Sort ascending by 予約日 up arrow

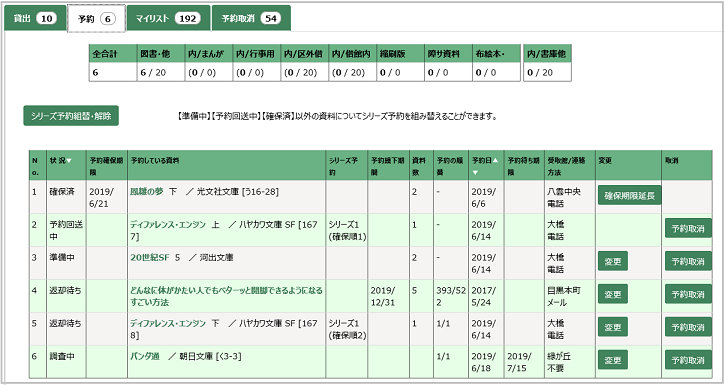[495, 161]
